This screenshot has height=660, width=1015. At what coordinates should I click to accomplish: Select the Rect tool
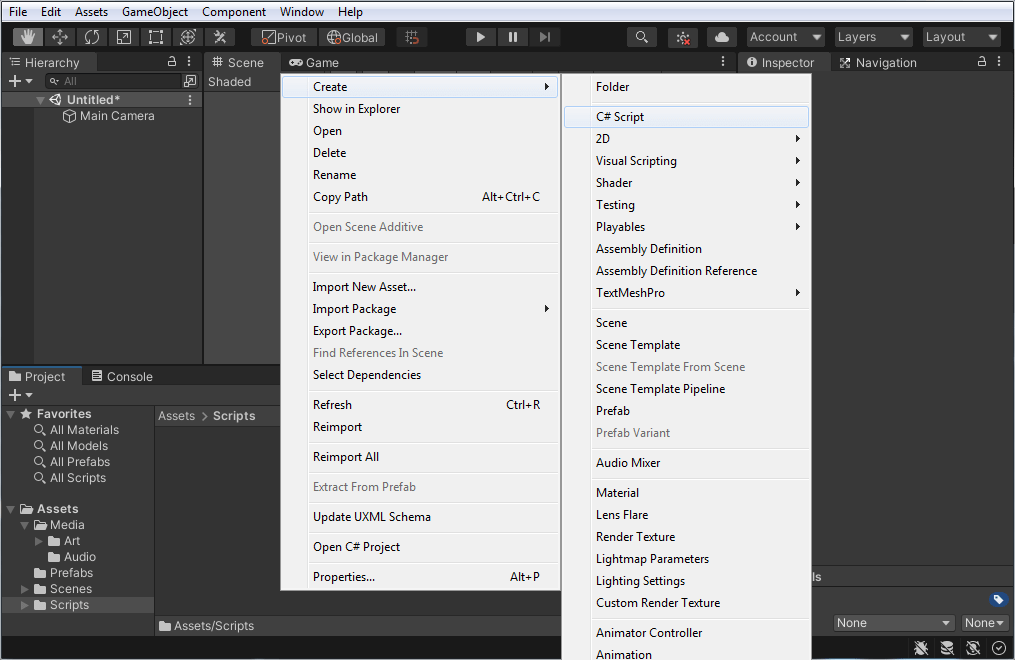(x=155, y=36)
